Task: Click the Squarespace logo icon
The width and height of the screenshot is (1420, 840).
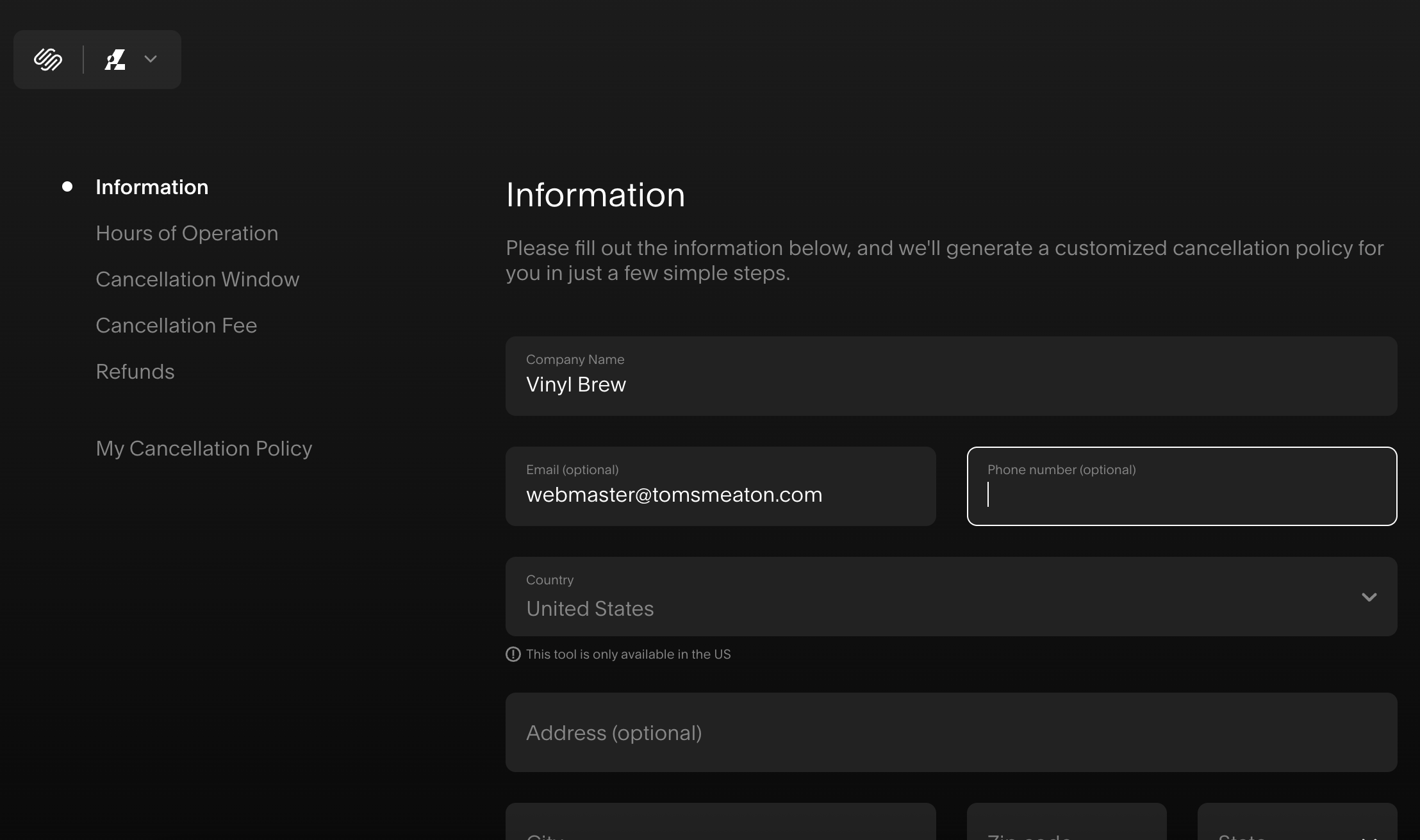Action: coord(48,60)
